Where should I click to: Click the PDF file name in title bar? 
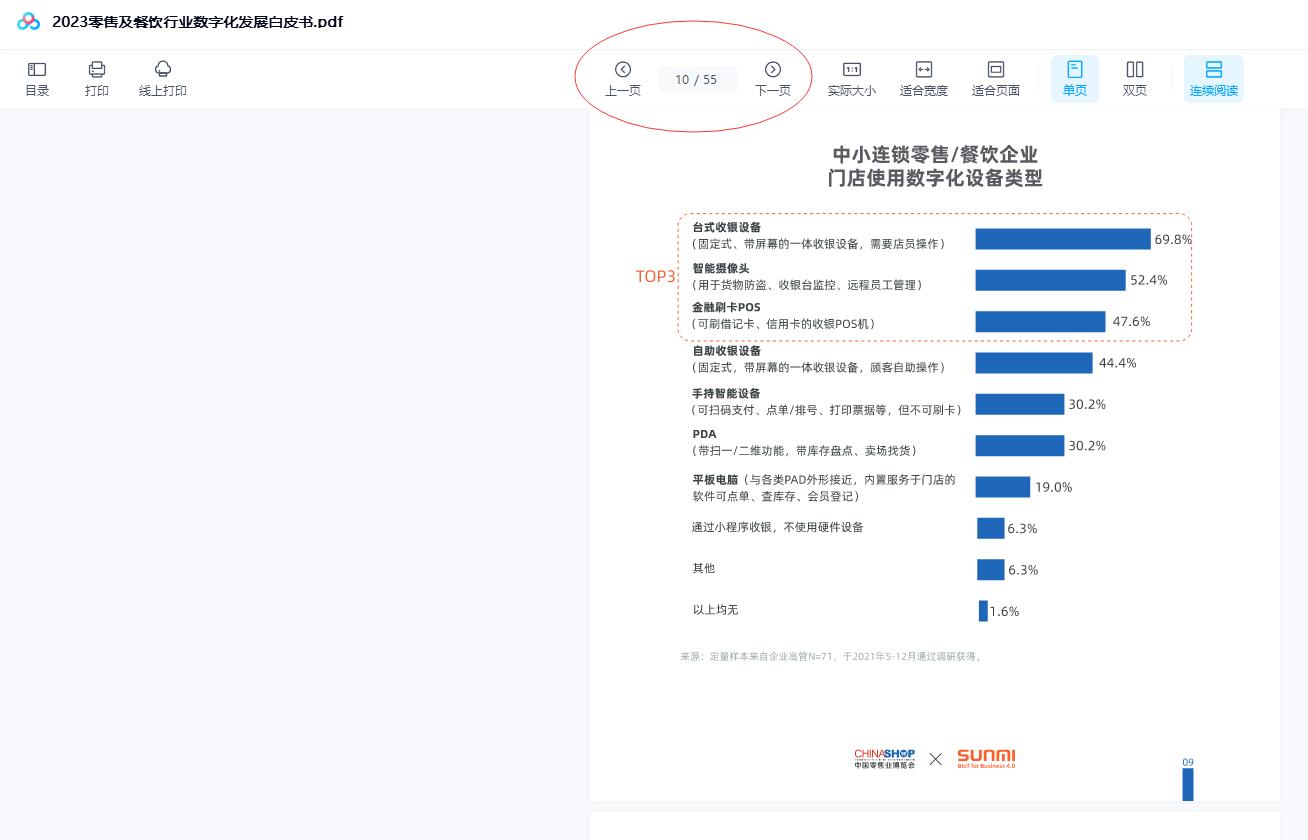[197, 22]
